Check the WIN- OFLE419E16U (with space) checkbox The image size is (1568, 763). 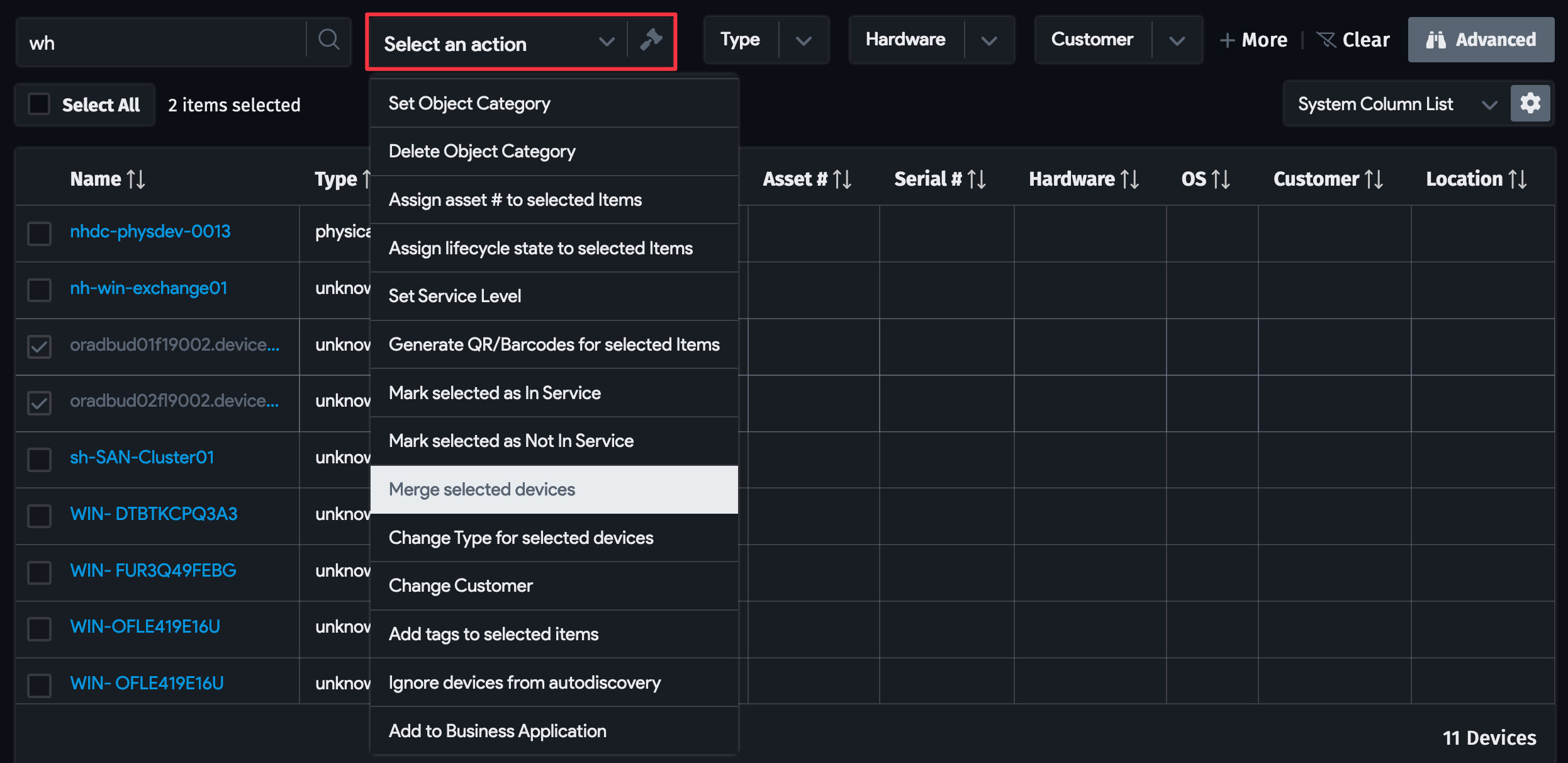(39, 686)
